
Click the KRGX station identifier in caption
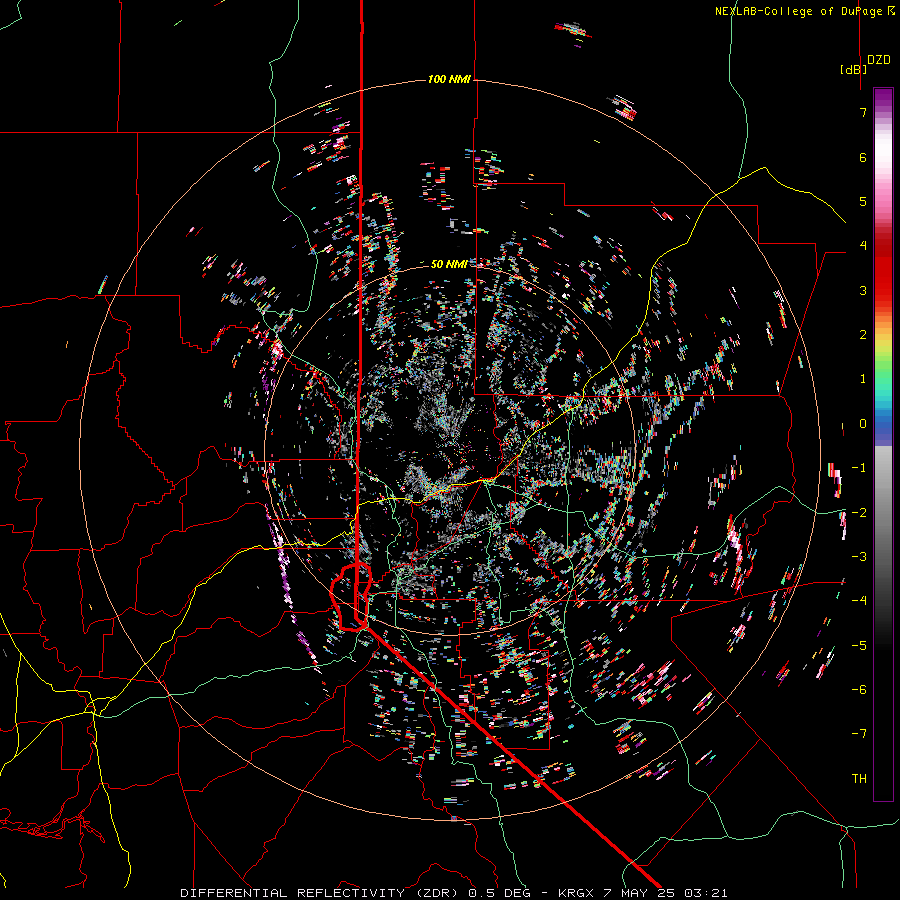pyautogui.click(x=576, y=893)
